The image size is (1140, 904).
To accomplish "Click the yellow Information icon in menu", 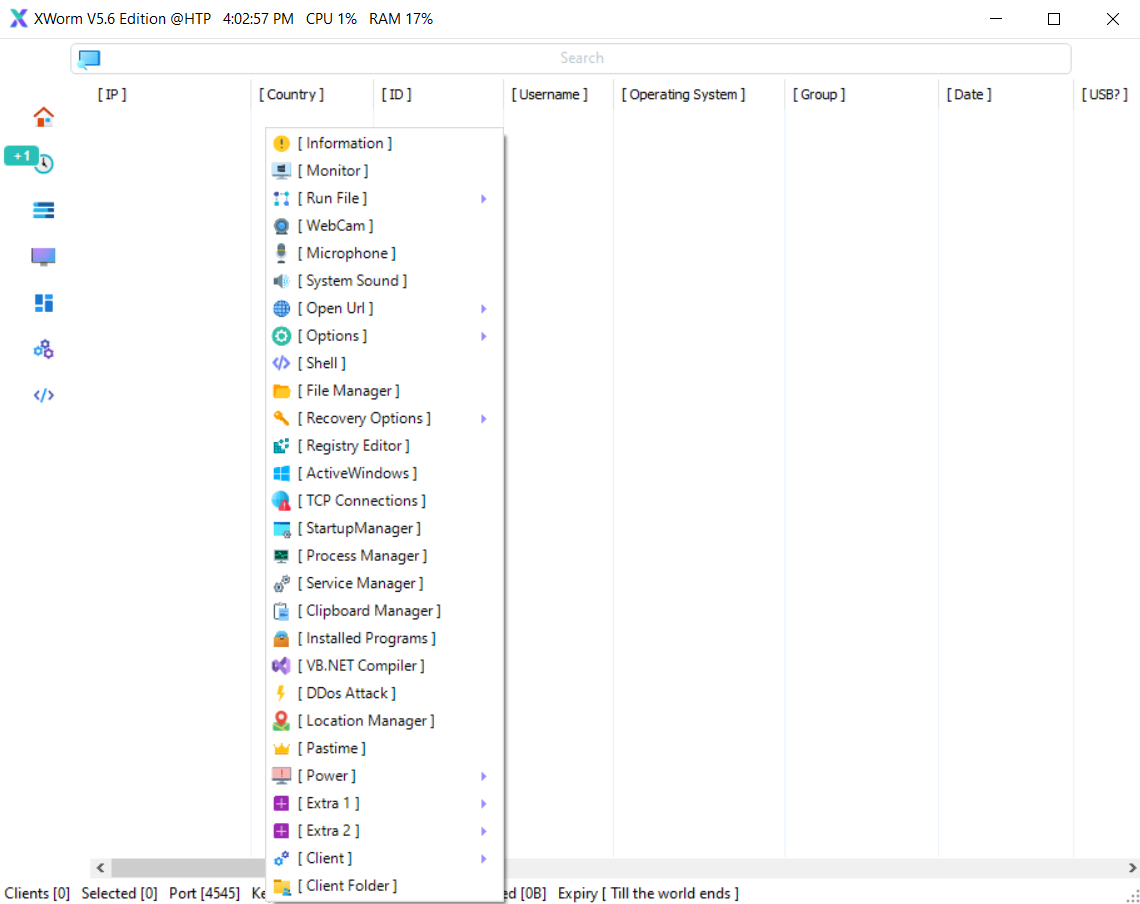I will click(x=281, y=144).
